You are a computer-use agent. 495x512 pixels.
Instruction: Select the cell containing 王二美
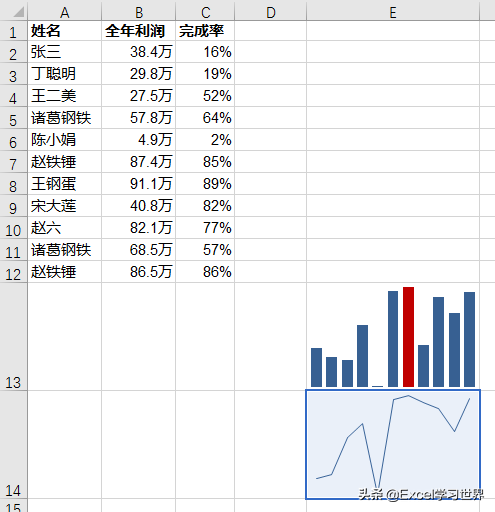[x=65, y=96]
